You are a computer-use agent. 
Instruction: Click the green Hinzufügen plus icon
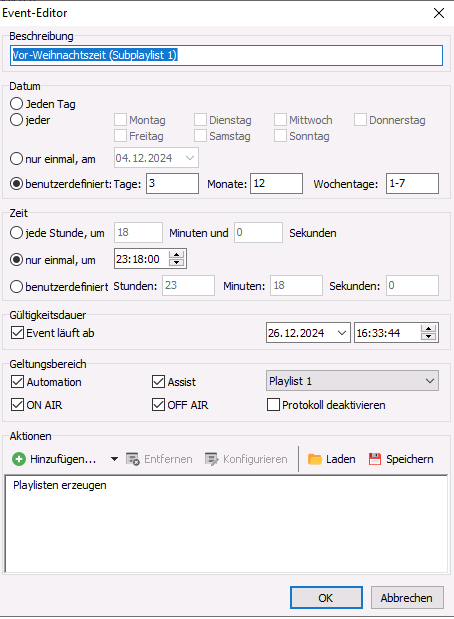(19, 459)
